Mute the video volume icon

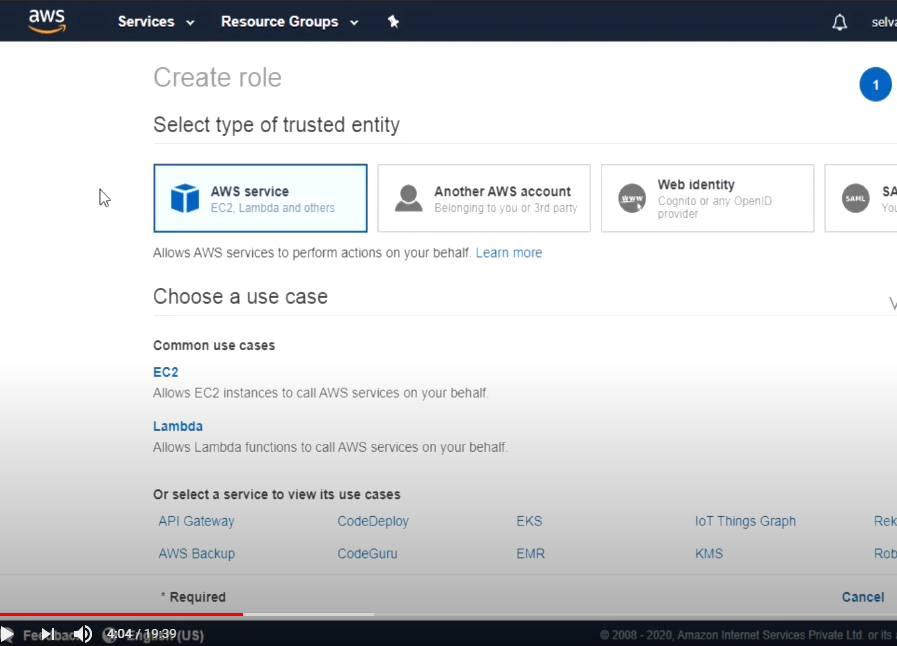(84, 634)
